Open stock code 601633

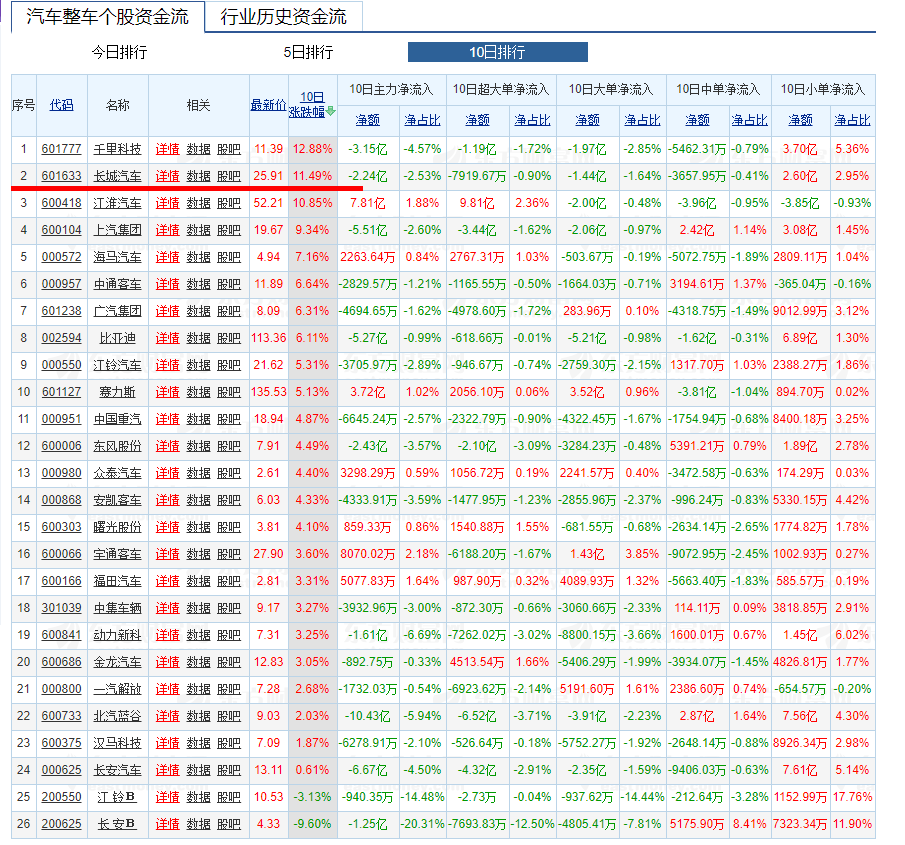[61, 176]
